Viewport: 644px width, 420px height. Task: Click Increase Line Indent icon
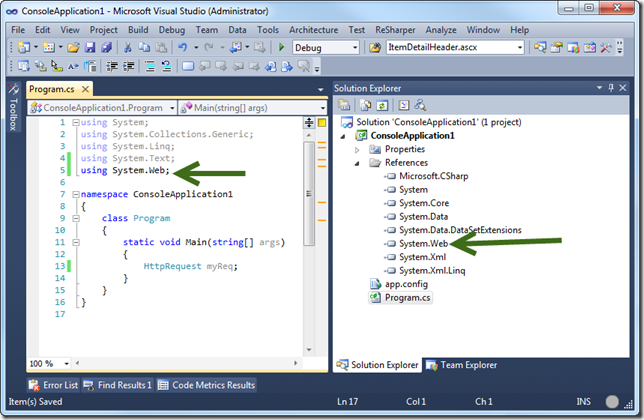click(x=129, y=66)
